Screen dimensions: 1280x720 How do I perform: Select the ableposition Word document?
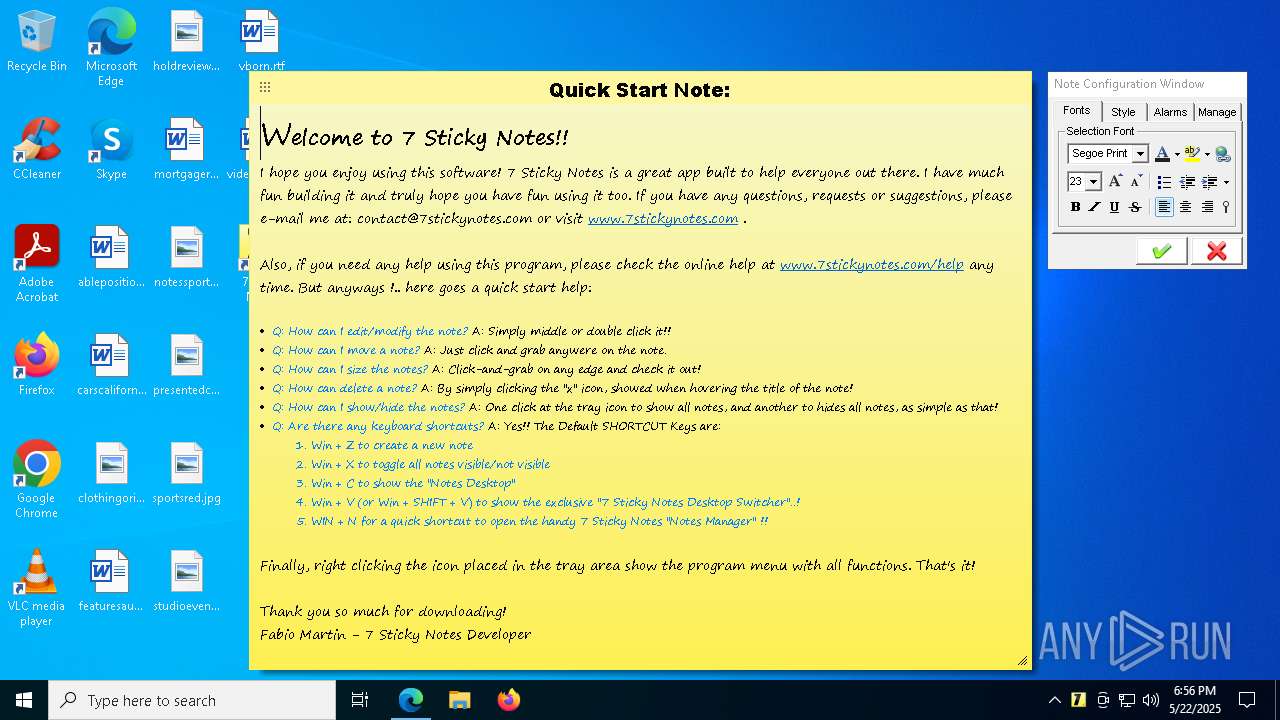111,256
